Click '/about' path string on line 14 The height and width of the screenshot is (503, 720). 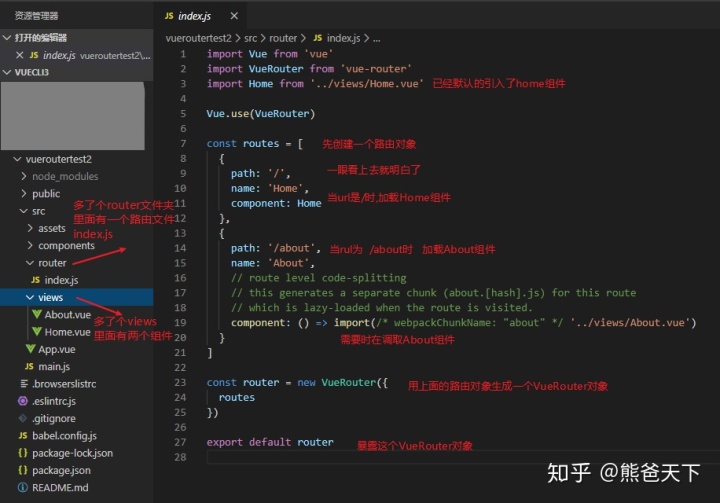coord(292,248)
